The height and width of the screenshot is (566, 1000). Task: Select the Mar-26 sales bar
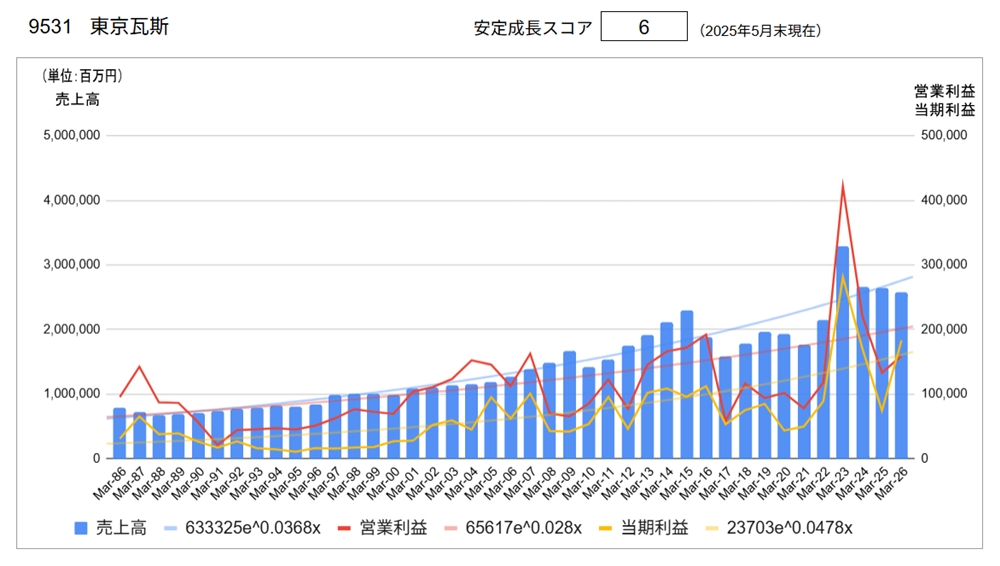click(901, 376)
